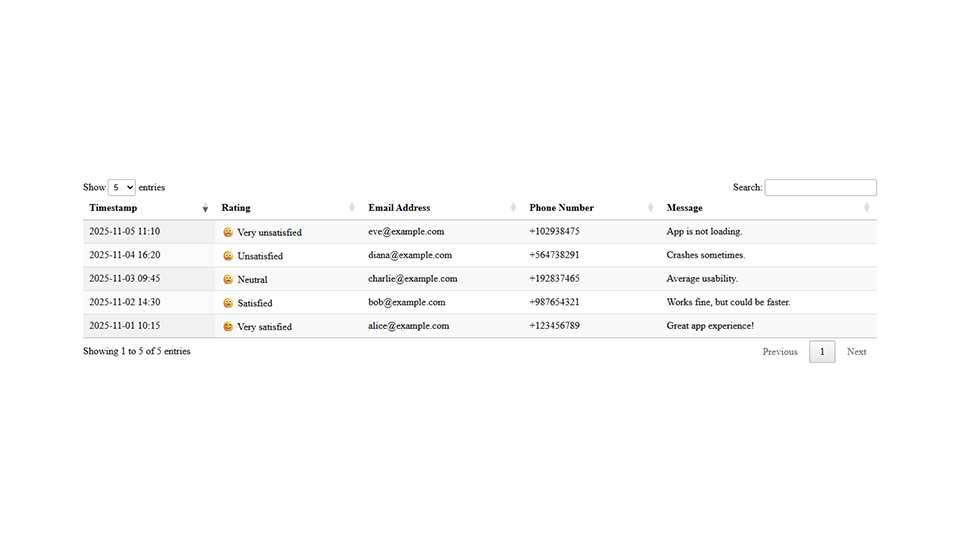Click the Very satisfied emoji icon
Viewport: 960px width, 540px height.
click(x=228, y=327)
